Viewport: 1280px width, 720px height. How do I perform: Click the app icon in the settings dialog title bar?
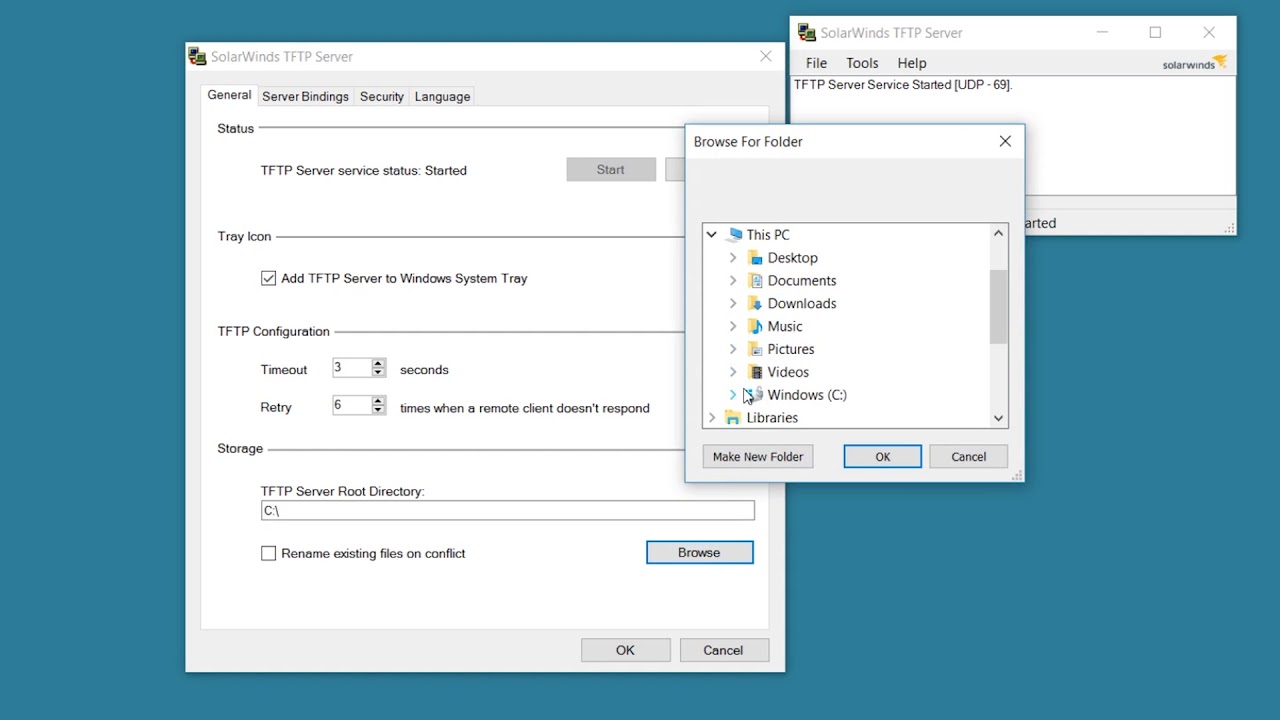pyautogui.click(x=198, y=57)
